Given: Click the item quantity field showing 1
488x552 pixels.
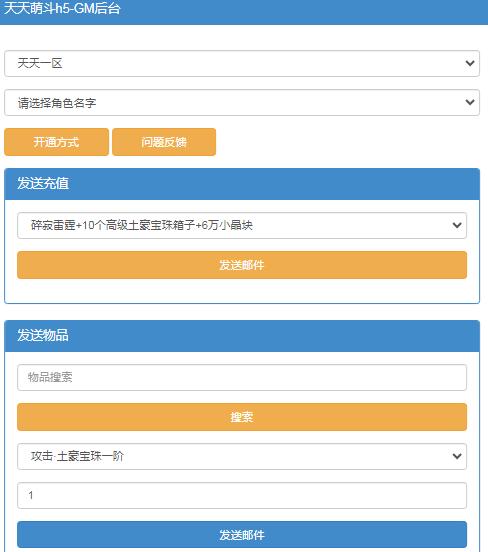Looking at the screenshot, I should (242, 495).
